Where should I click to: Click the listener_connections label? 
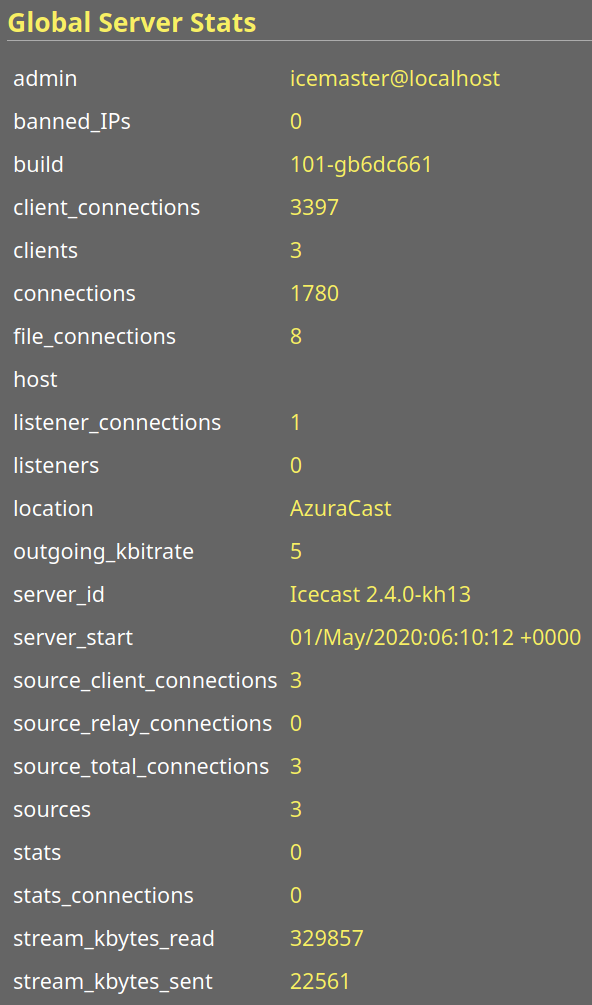coord(117,422)
